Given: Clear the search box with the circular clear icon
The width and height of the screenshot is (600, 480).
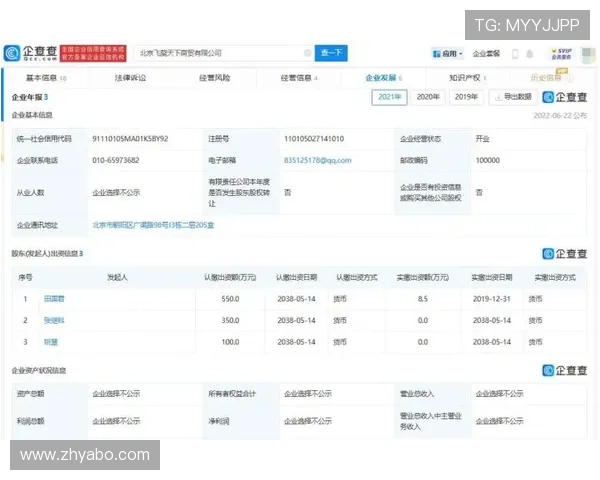Looking at the screenshot, I should [x=307, y=53].
